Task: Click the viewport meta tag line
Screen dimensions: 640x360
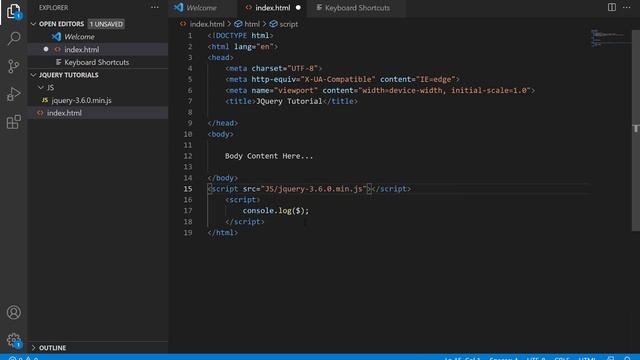Action: point(380,90)
